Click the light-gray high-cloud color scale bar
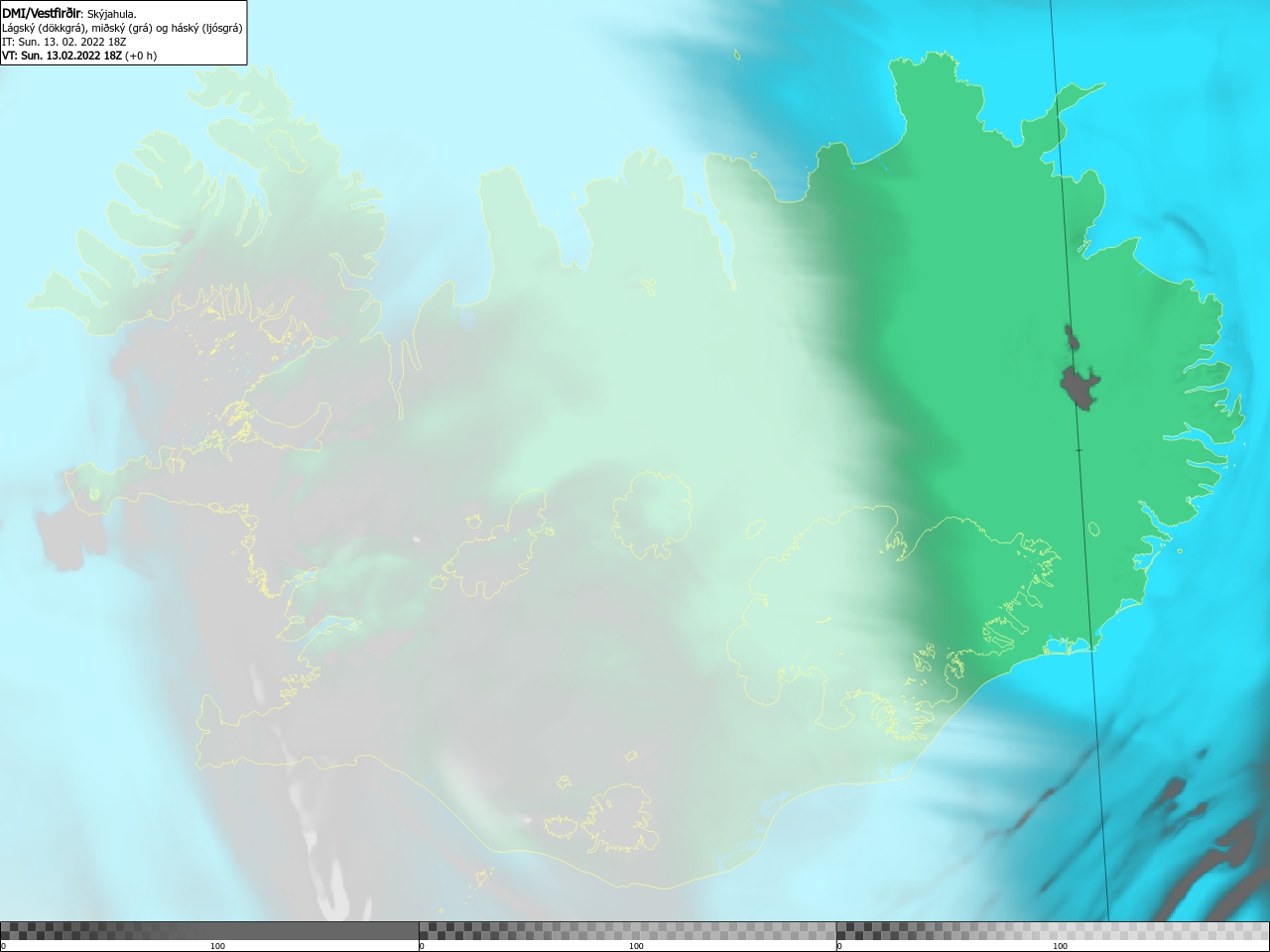 pos(1053,930)
